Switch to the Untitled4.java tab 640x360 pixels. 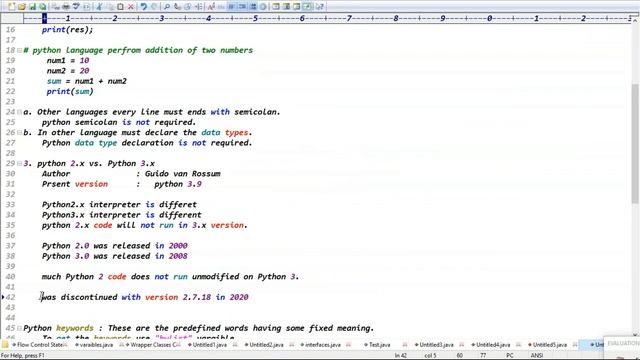(493, 345)
